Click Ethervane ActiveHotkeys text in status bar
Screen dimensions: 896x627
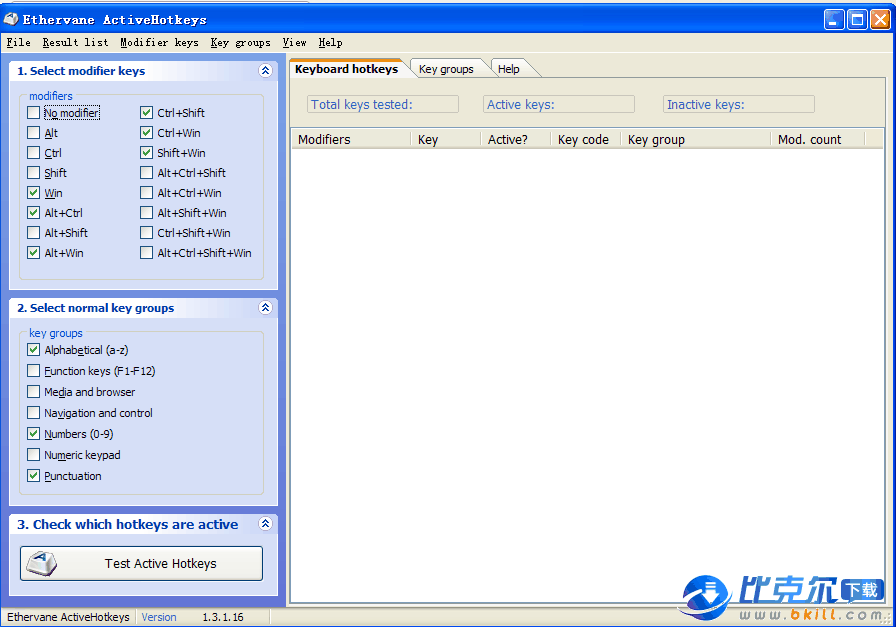coord(68,617)
